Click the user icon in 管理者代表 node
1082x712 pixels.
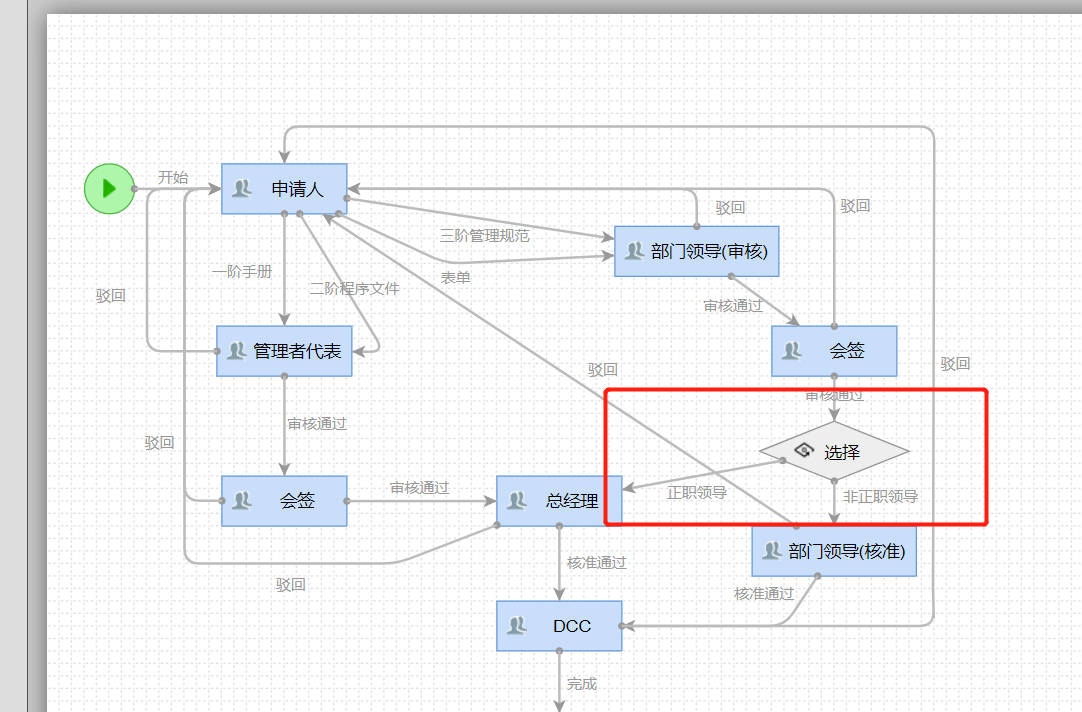(237, 350)
